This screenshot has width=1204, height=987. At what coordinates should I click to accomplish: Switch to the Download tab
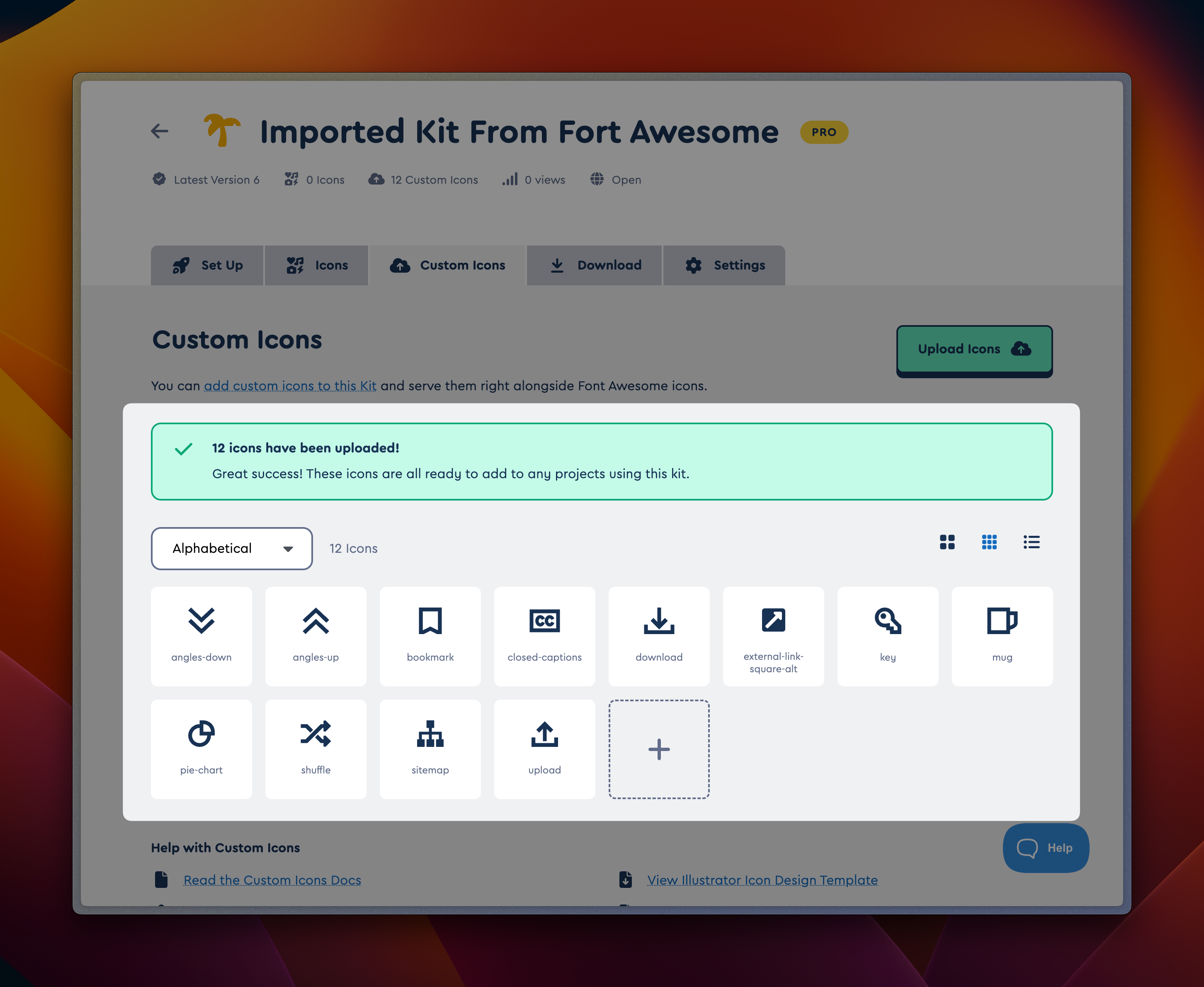[x=595, y=265]
